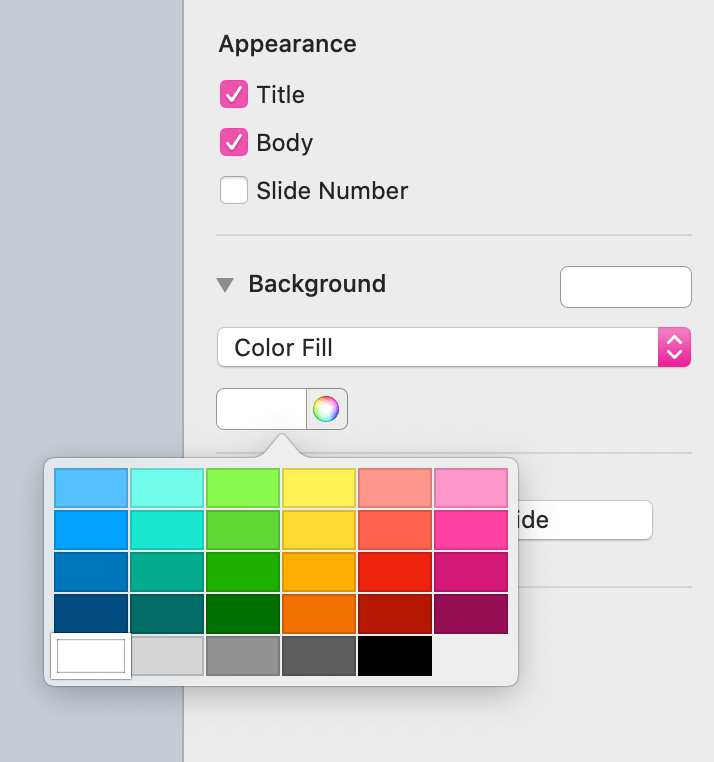Collapse the Background section triangle

coord(225,285)
